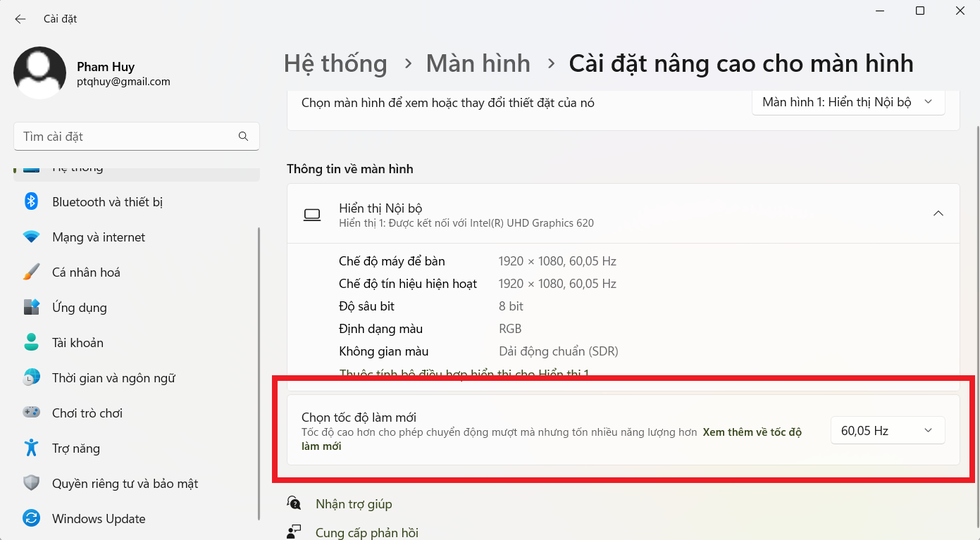The height and width of the screenshot is (540, 980).
Task: Click the Windows Update sync icon
Action: tap(31, 518)
